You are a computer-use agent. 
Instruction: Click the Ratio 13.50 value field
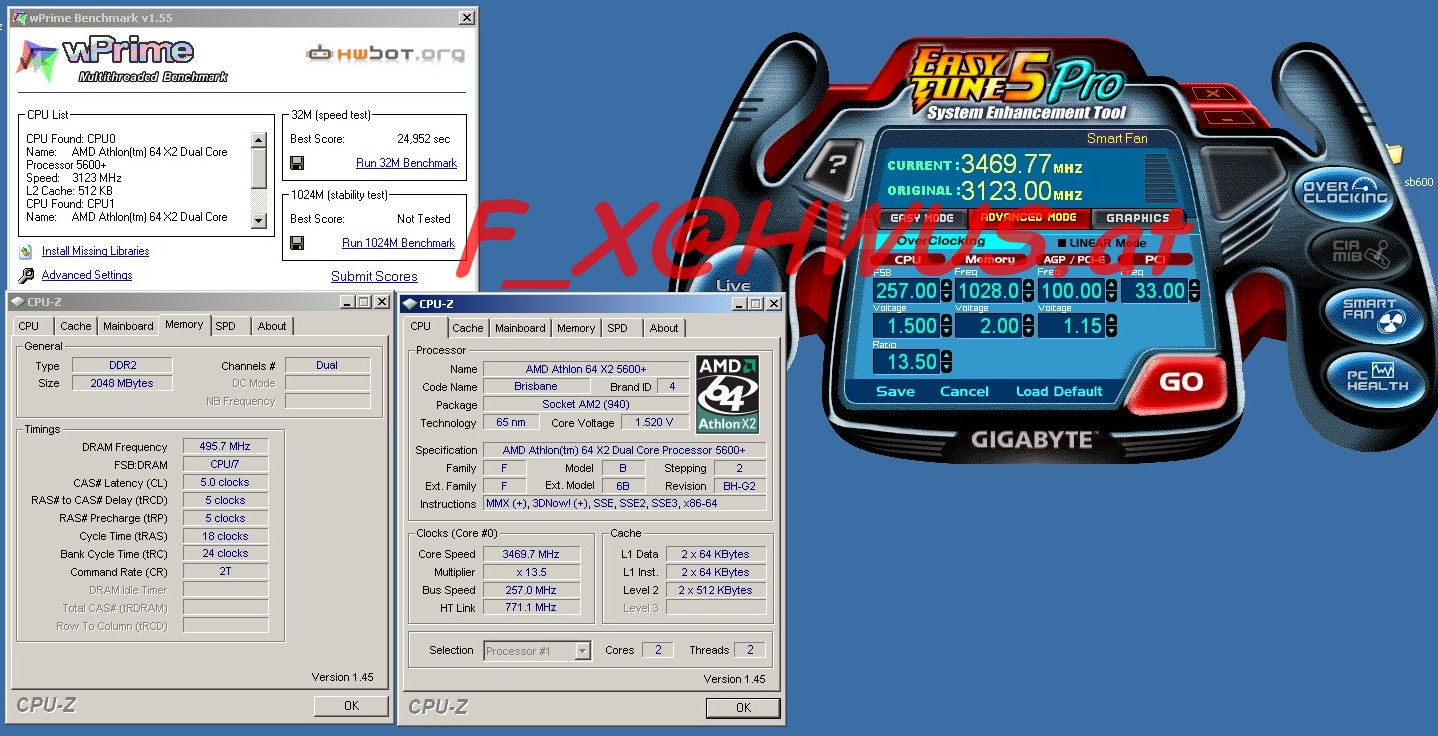(x=906, y=362)
